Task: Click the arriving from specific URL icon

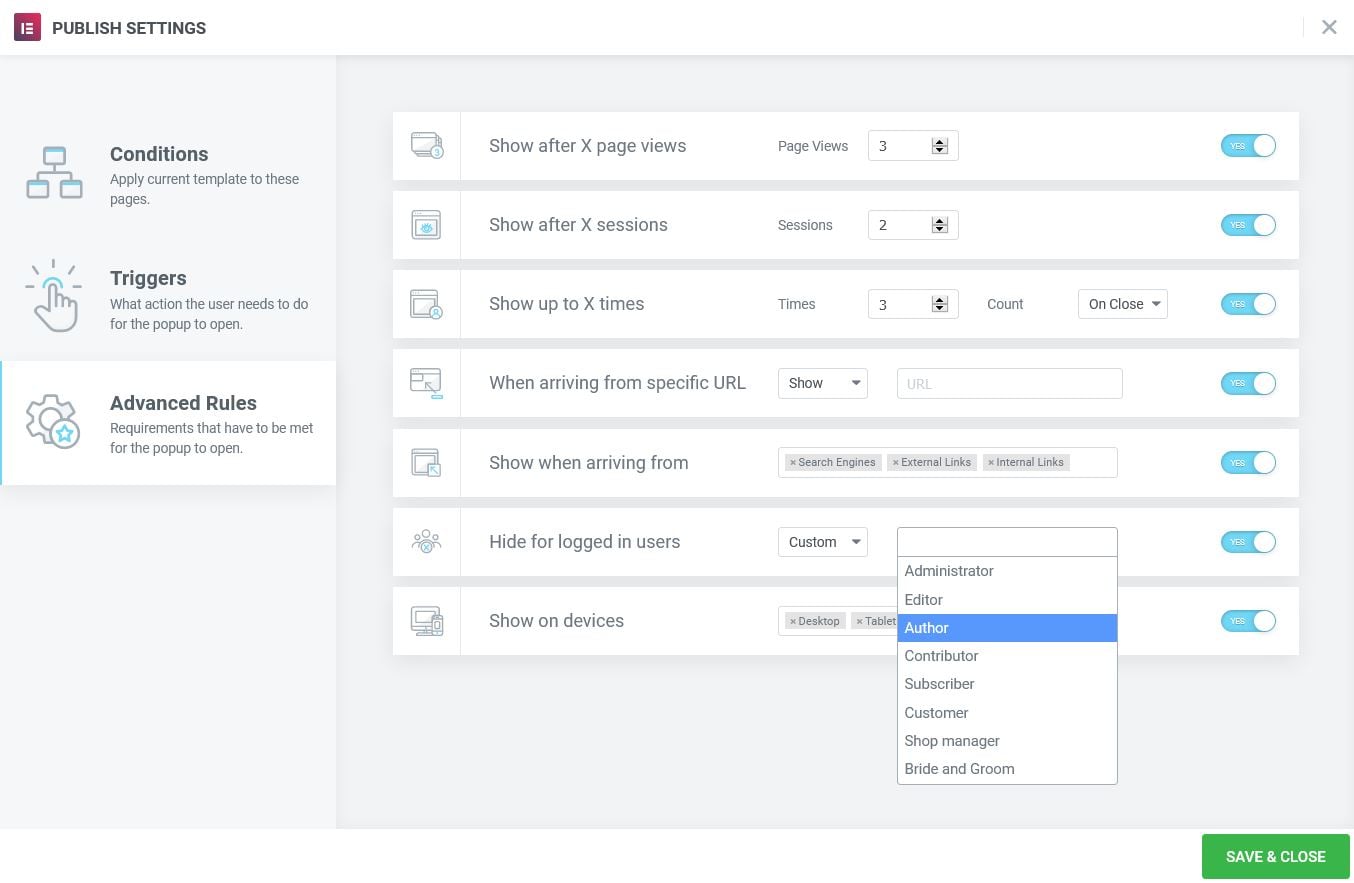Action: [426, 383]
